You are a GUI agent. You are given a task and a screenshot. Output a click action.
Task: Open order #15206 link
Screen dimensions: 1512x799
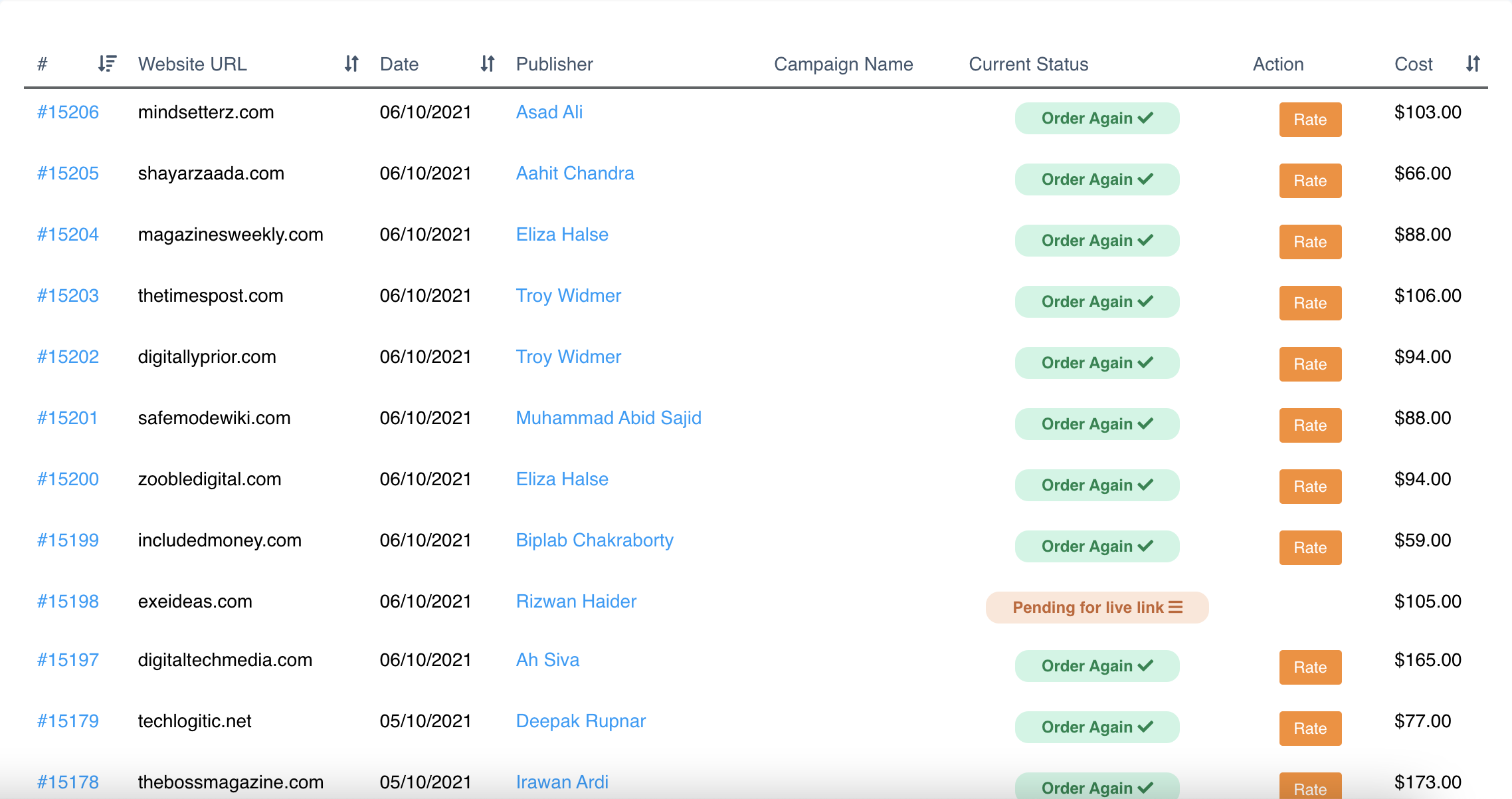click(x=68, y=112)
